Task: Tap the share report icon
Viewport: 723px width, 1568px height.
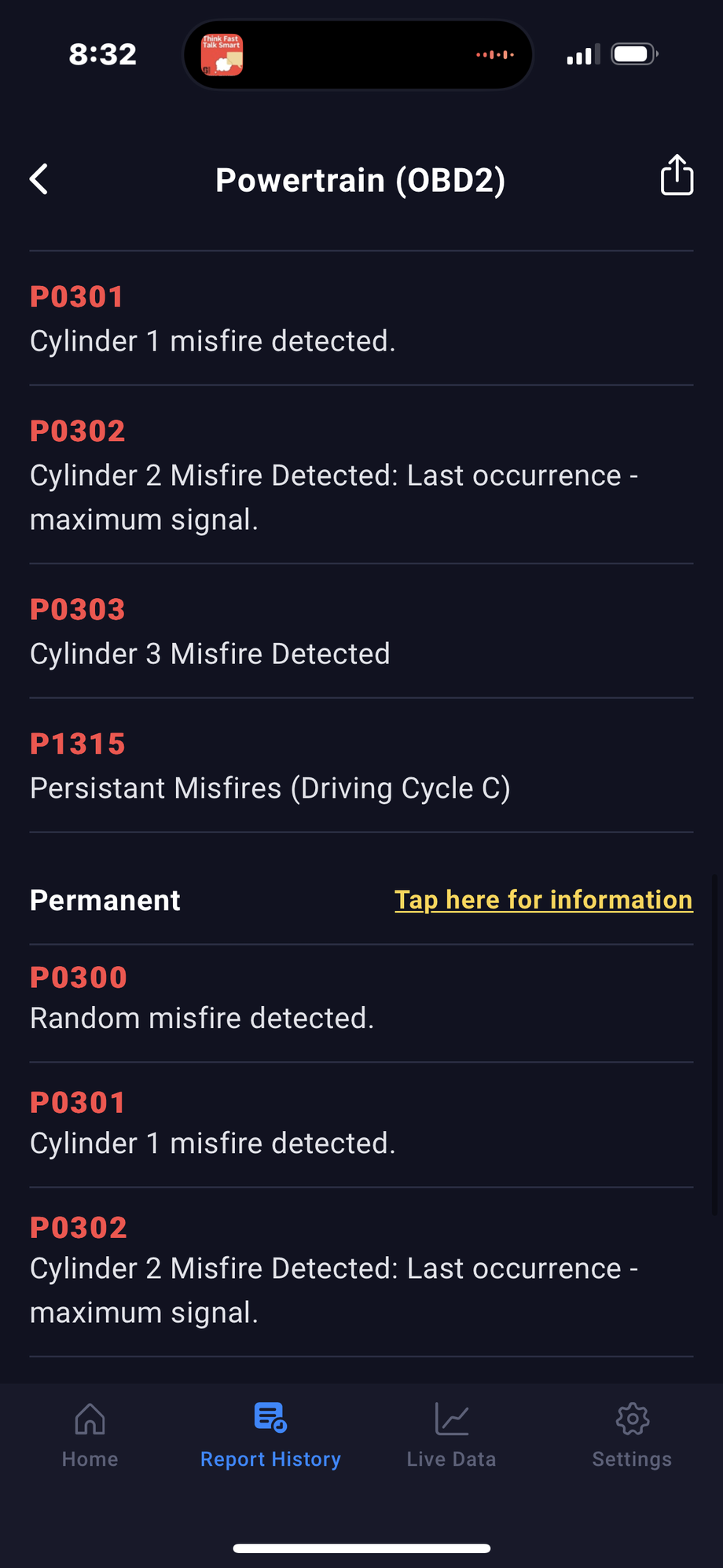Action: click(677, 174)
